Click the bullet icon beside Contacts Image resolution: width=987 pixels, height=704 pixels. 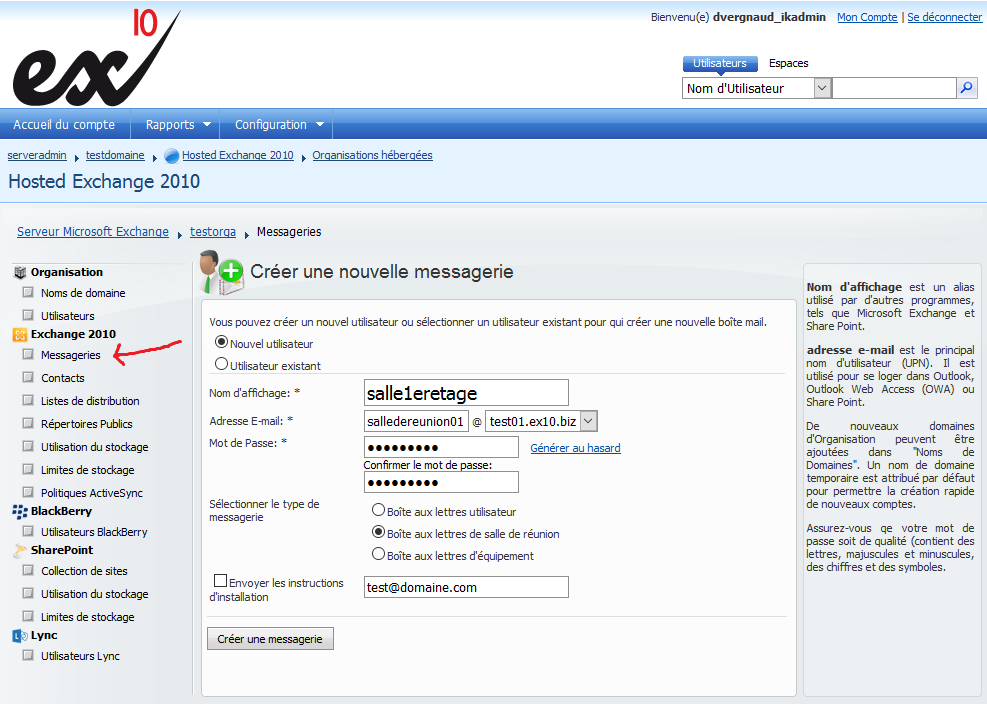[x=28, y=377]
